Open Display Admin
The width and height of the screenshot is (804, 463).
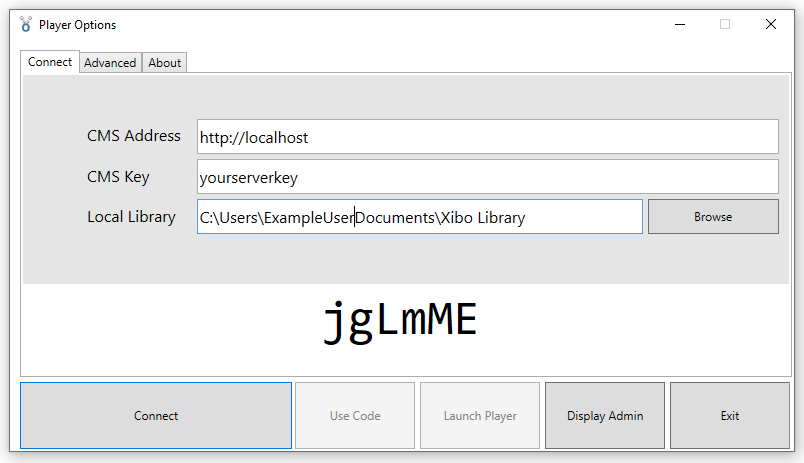[x=605, y=416]
